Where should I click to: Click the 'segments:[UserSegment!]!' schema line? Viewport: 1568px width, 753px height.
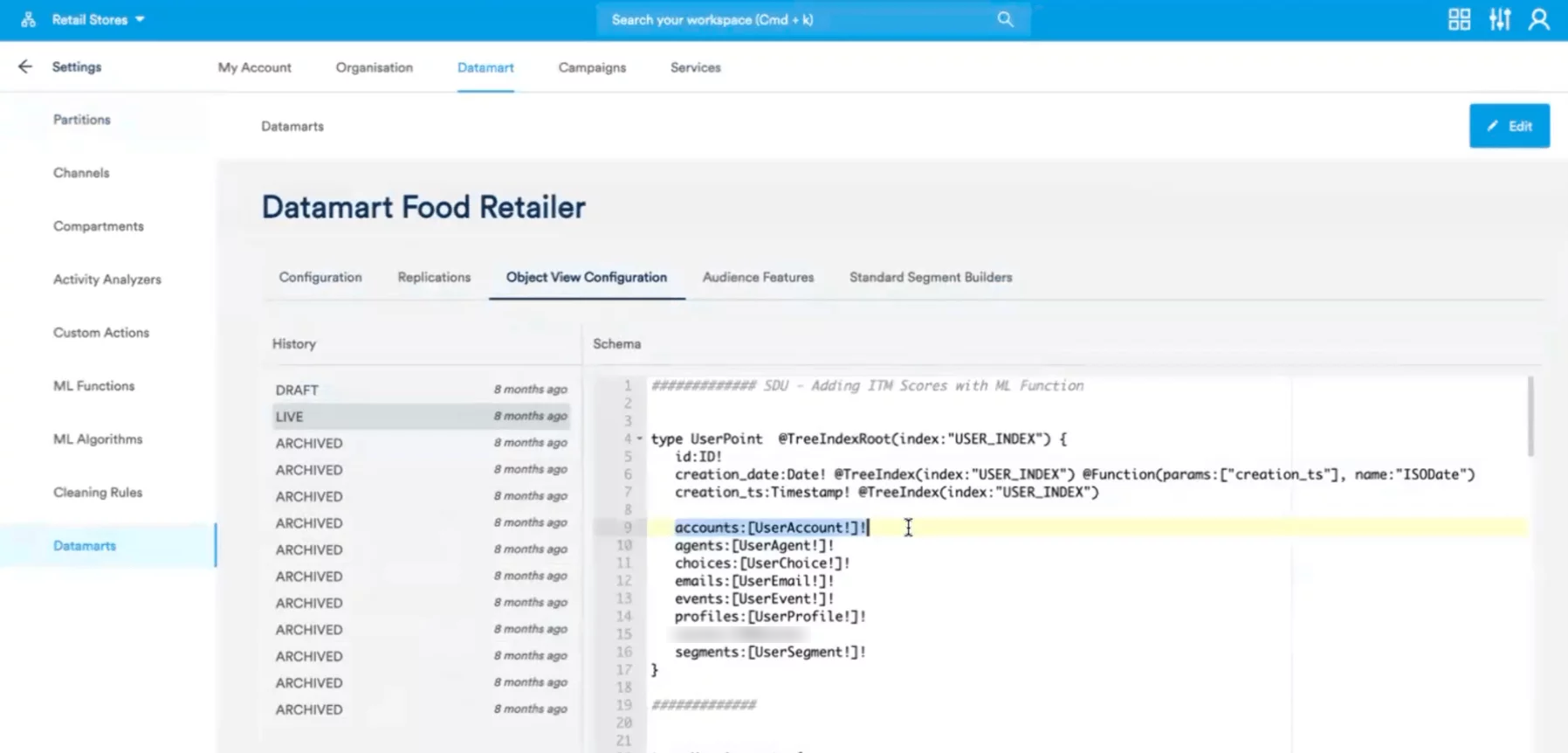point(771,652)
